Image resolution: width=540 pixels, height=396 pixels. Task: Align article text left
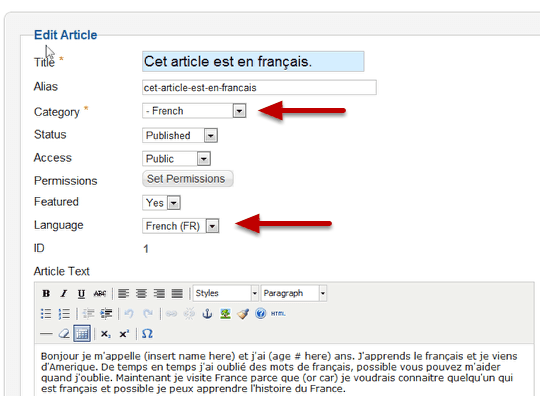(x=124, y=294)
